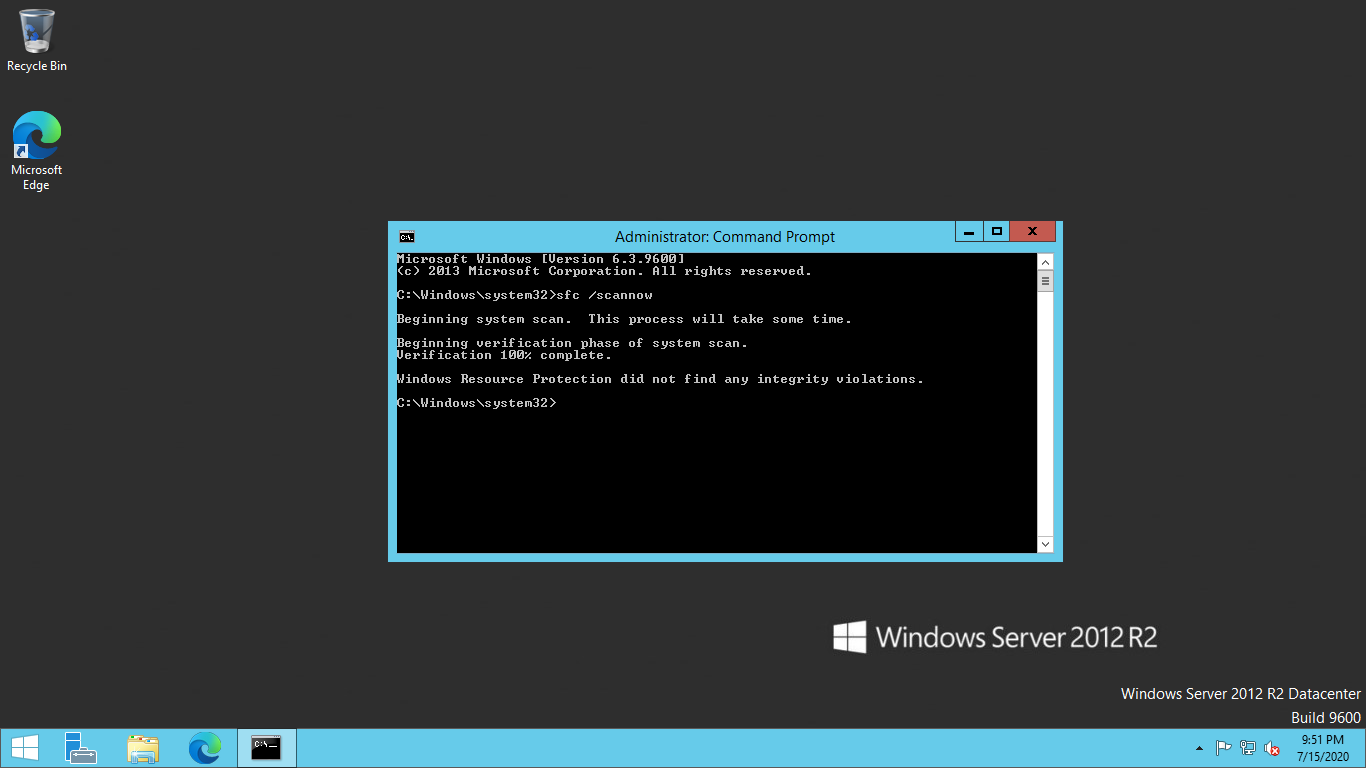
Task: Select the Command Prompt taskbar button
Action: pyautogui.click(x=266, y=748)
